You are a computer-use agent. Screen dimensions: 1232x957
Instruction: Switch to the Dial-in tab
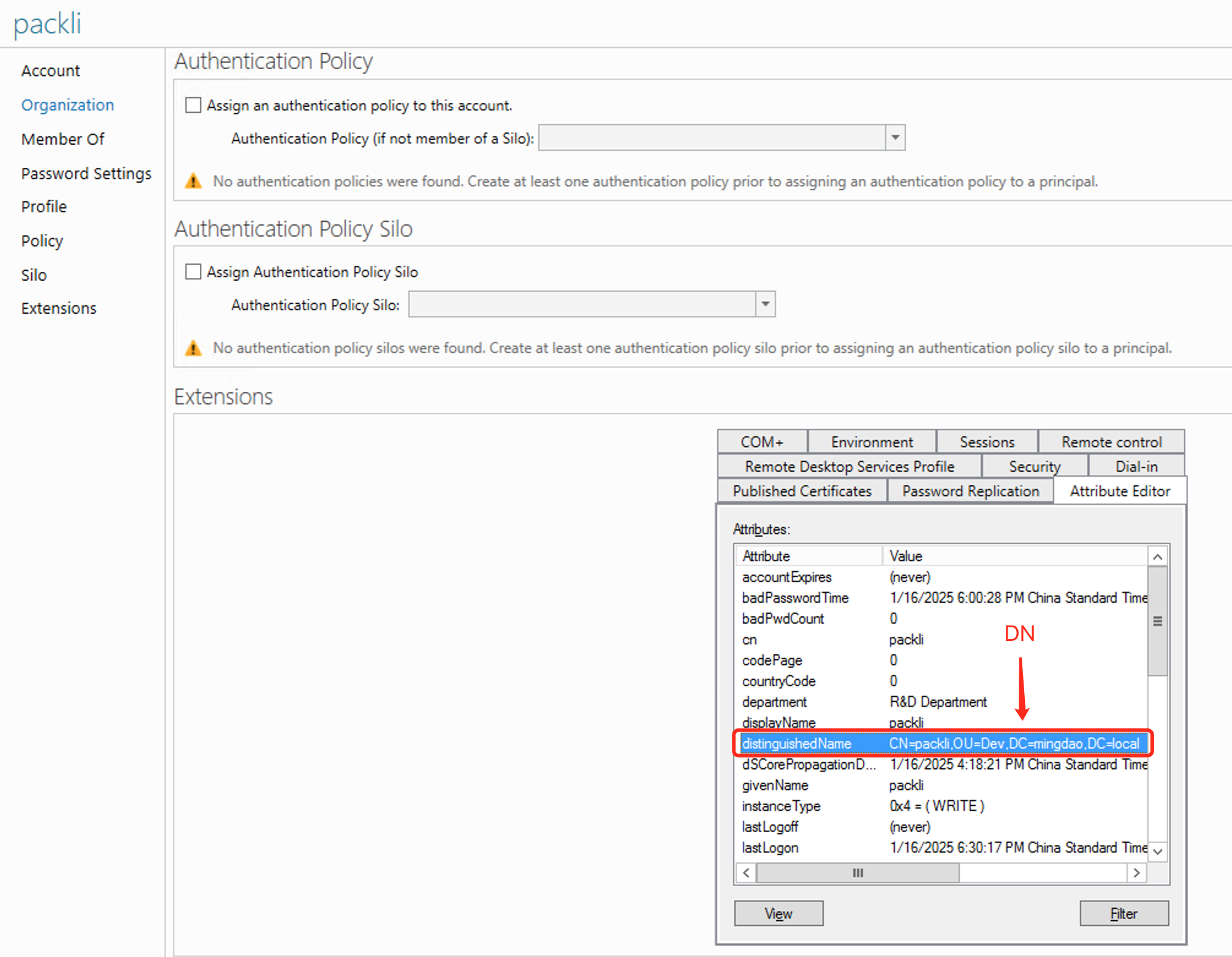pos(1136,466)
